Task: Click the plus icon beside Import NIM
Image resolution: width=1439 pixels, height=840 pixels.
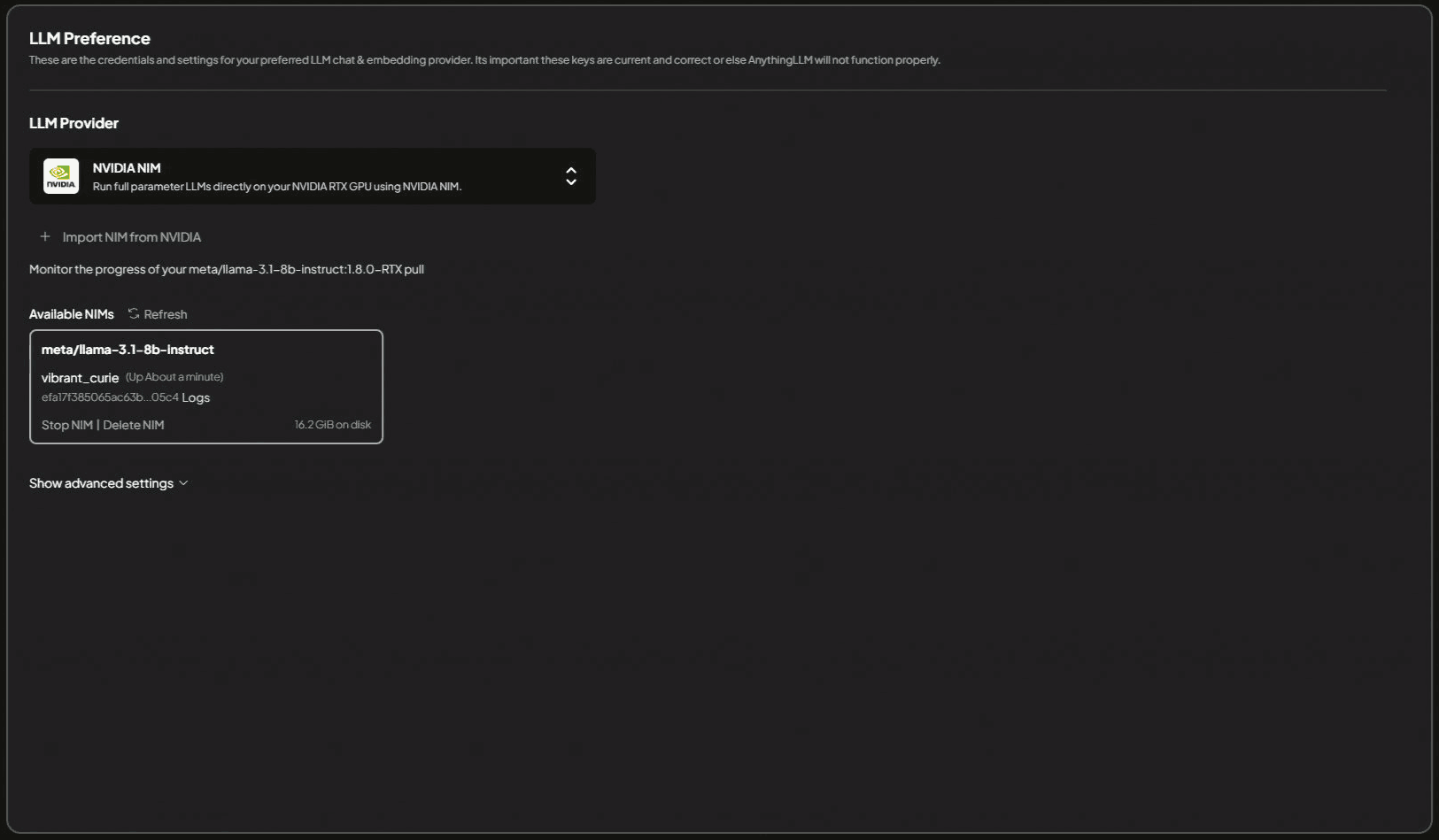Action: click(45, 236)
